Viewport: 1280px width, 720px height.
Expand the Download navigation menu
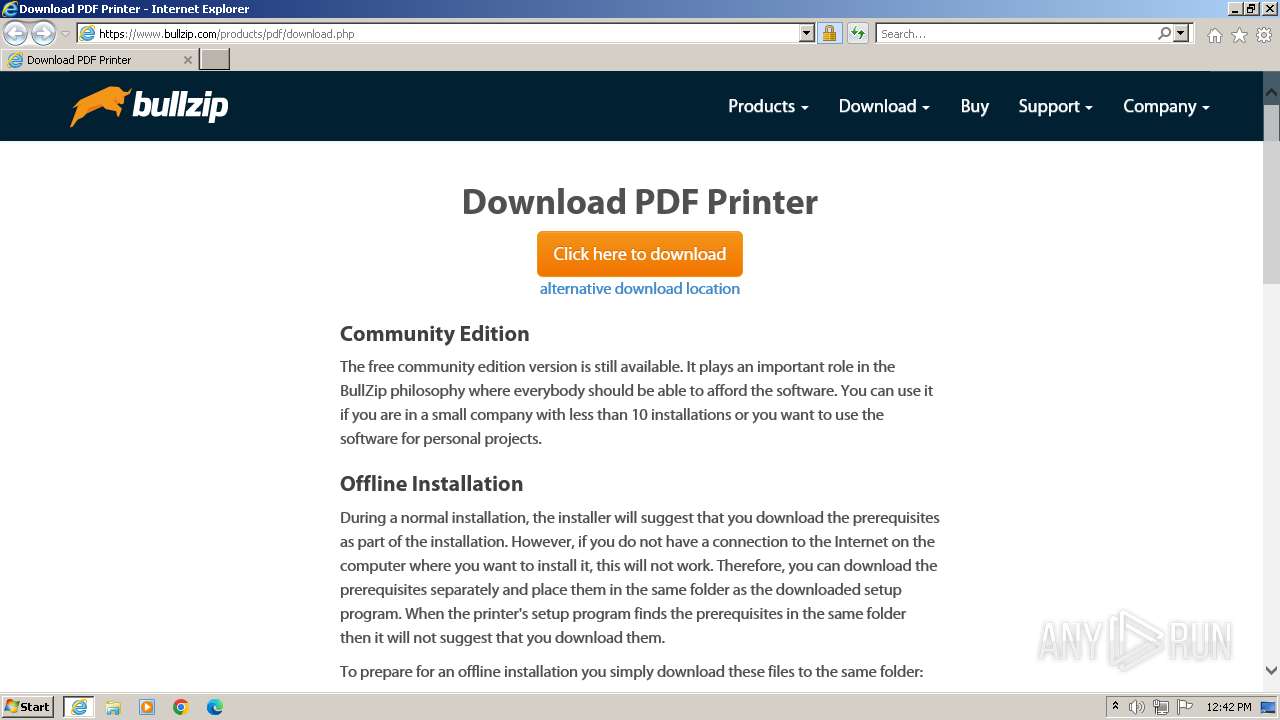click(x=884, y=106)
